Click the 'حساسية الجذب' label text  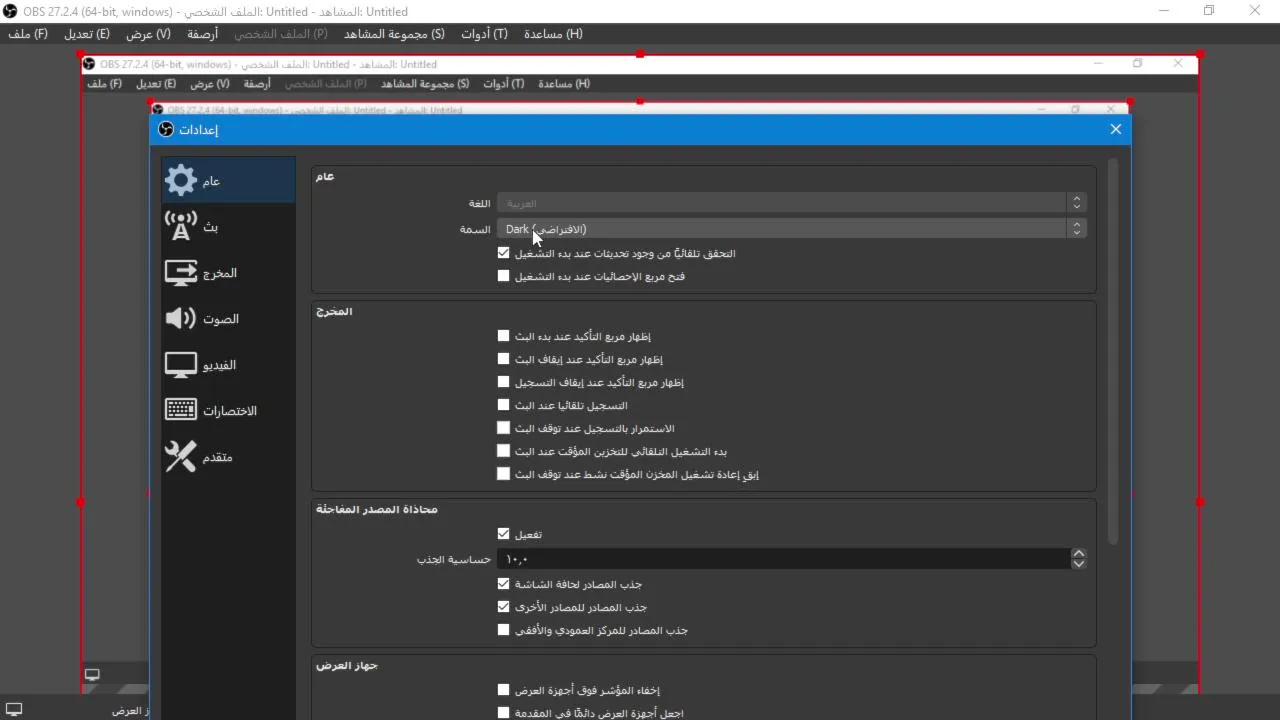point(454,559)
